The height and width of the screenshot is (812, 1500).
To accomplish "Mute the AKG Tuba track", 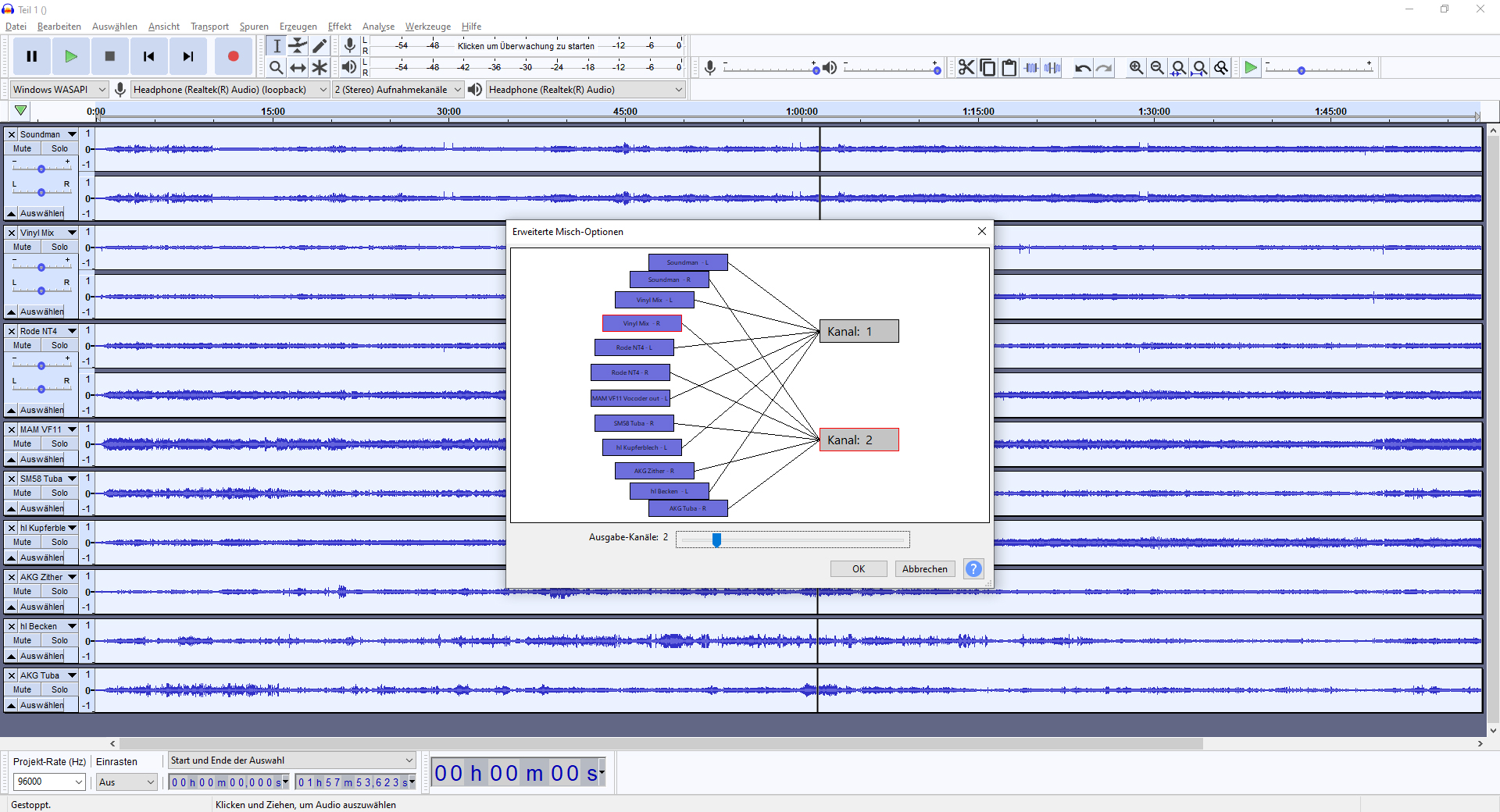I will (23, 689).
